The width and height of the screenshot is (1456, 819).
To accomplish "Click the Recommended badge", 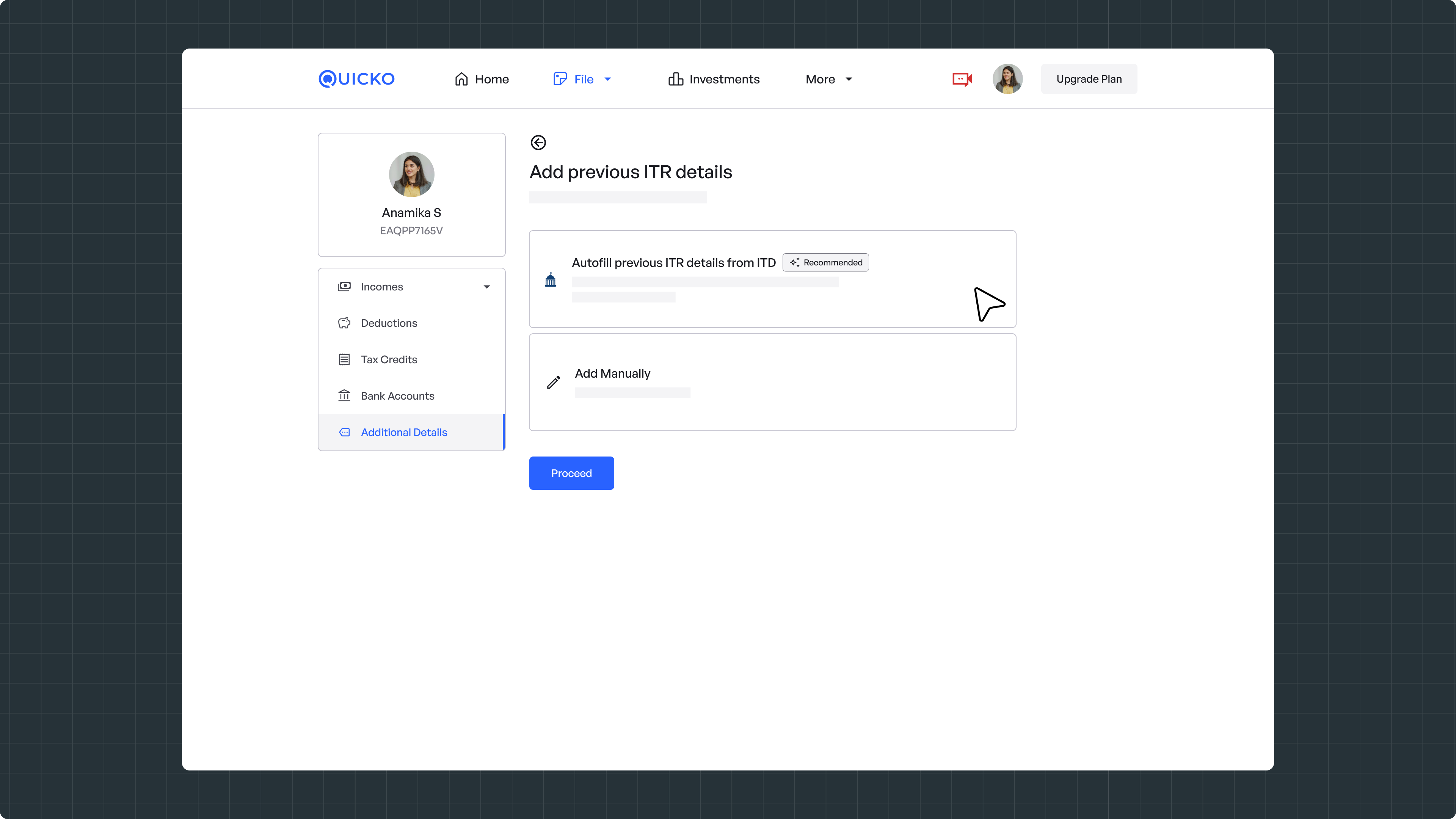I will point(826,262).
